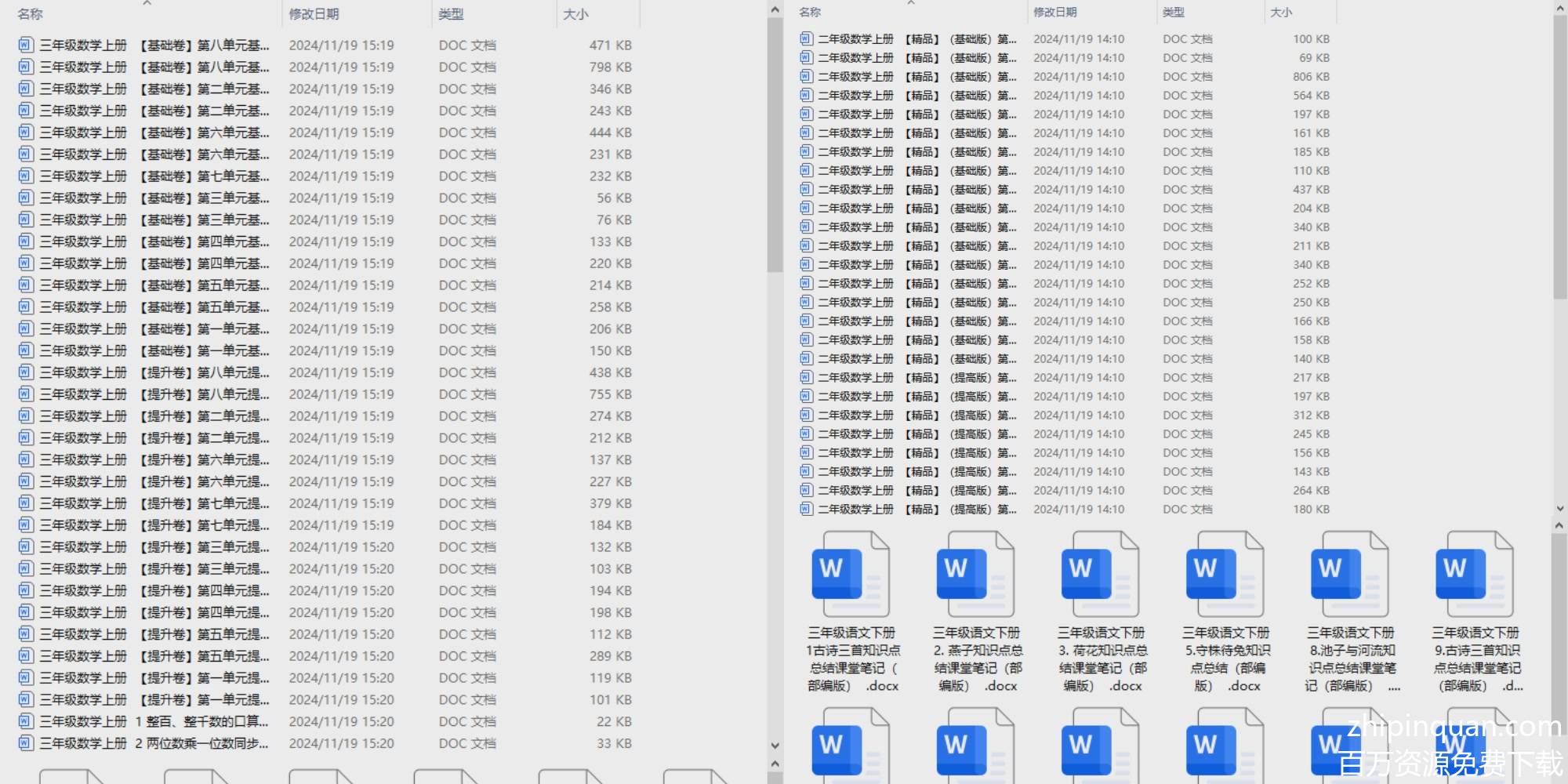This screenshot has height=784, width=1568.
Task: Click scroll-up arrow of the 二年级数学 list
Action: 1559,9
